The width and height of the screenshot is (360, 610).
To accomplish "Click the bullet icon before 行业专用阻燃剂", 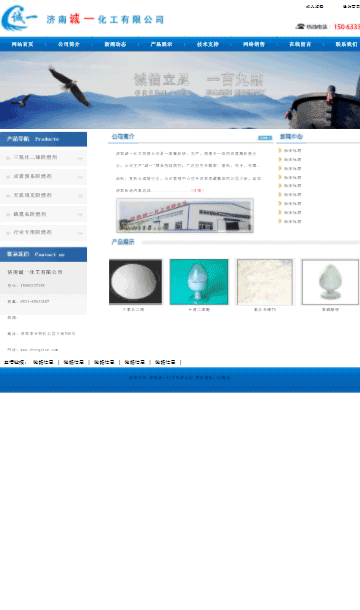I will click(8, 233).
